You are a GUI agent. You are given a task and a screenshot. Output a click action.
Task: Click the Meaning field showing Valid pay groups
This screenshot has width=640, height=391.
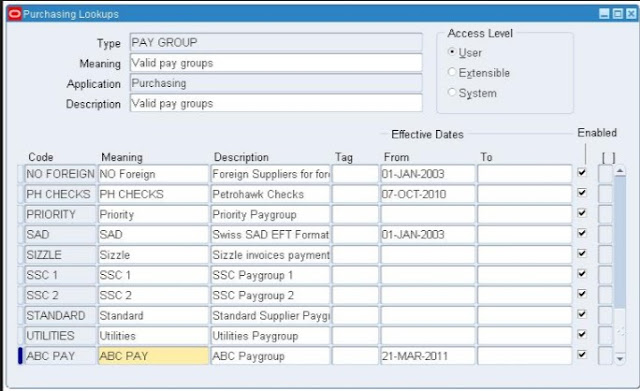[276, 63]
